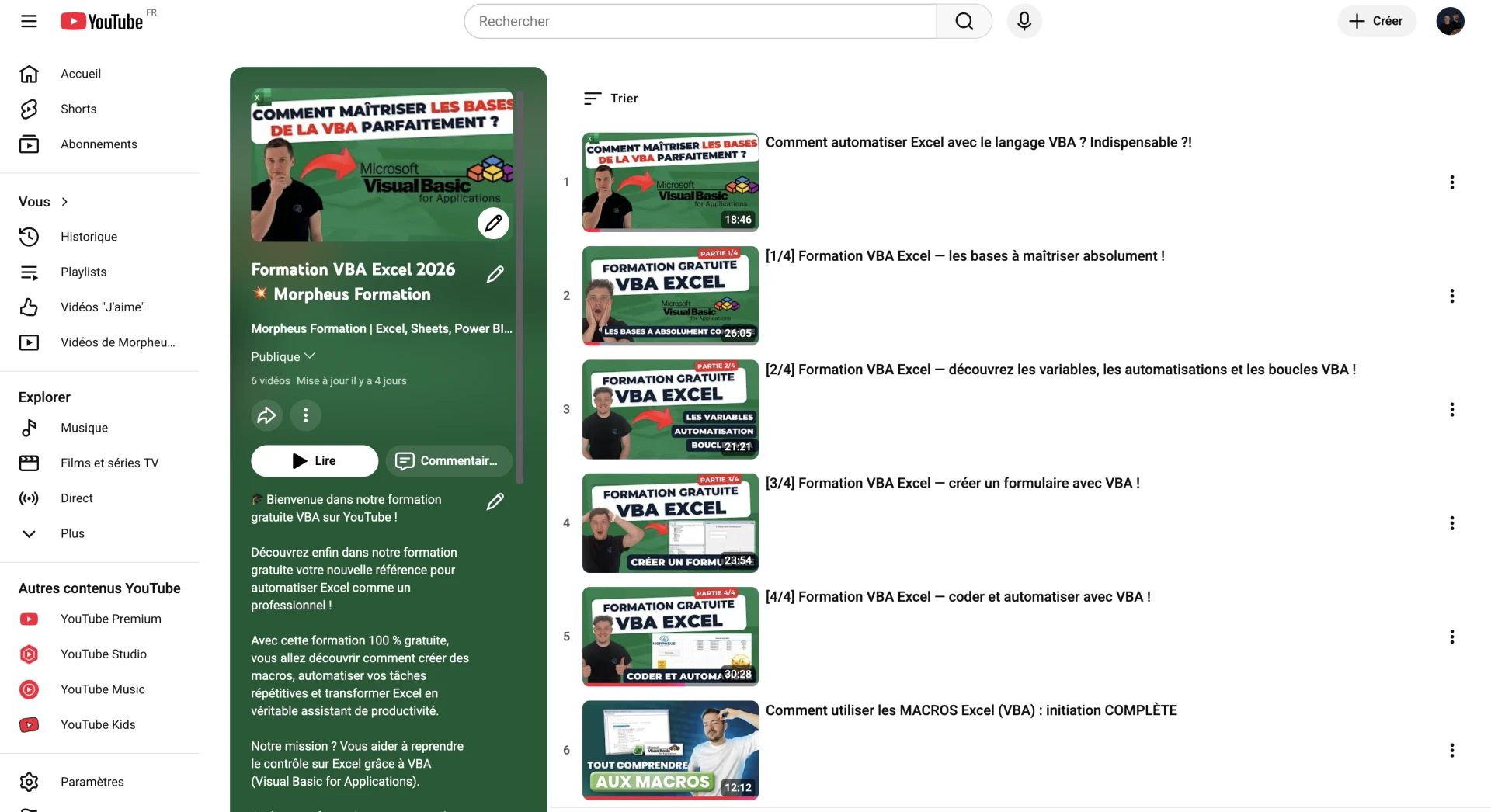Open options for [4/4] Formation video

tap(1451, 637)
